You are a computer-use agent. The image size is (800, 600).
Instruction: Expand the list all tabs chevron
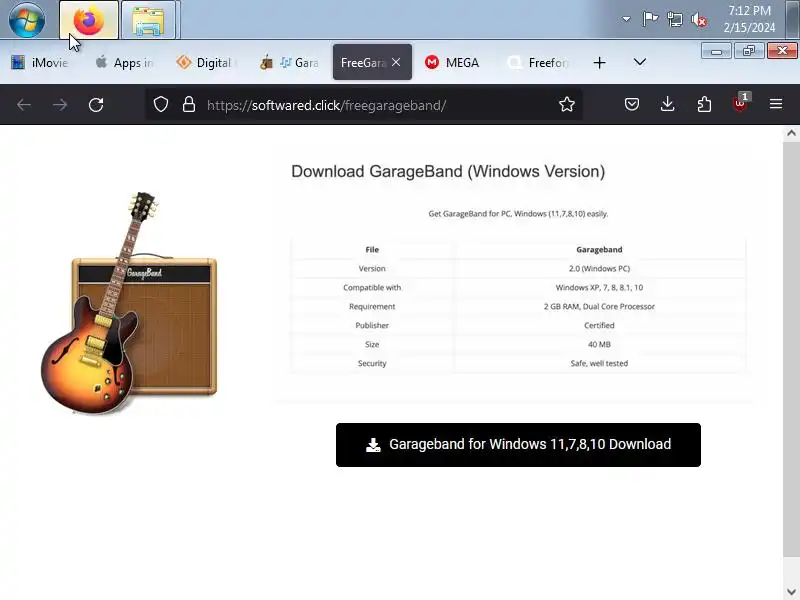[640, 62]
